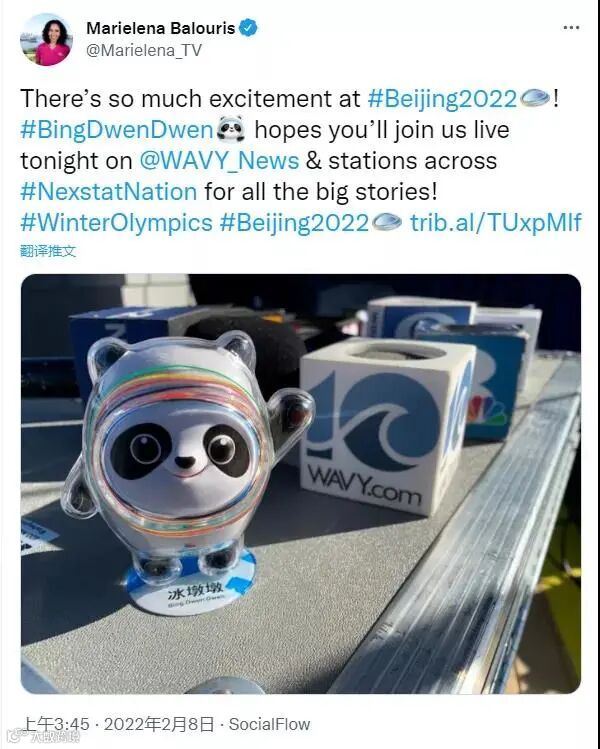
Task: Open the #WinterOlympics hashtag
Action: point(117,223)
